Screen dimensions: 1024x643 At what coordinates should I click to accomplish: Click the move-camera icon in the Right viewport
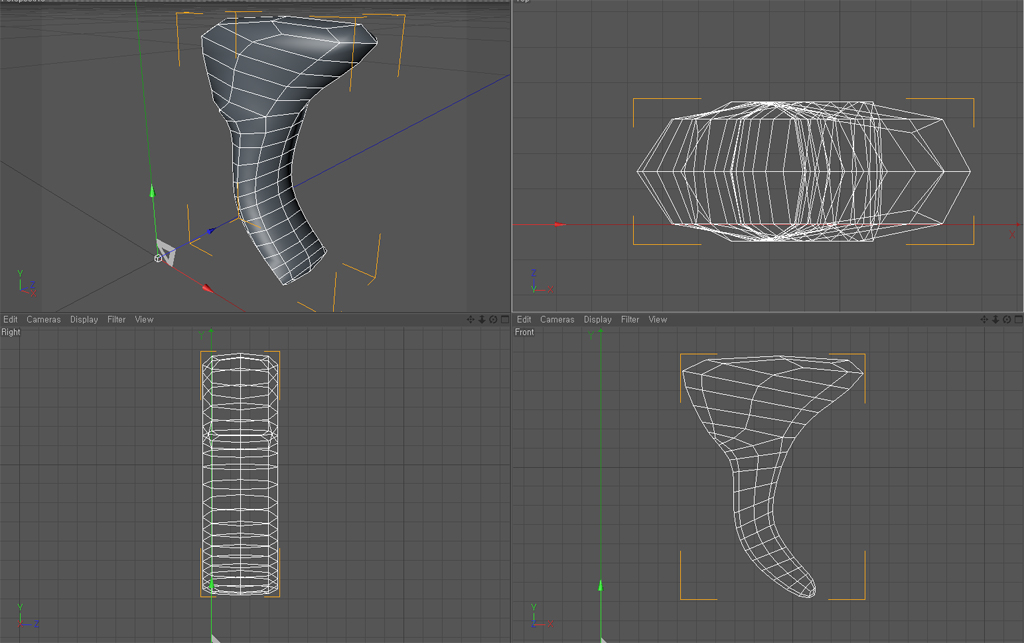tap(470, 319)
